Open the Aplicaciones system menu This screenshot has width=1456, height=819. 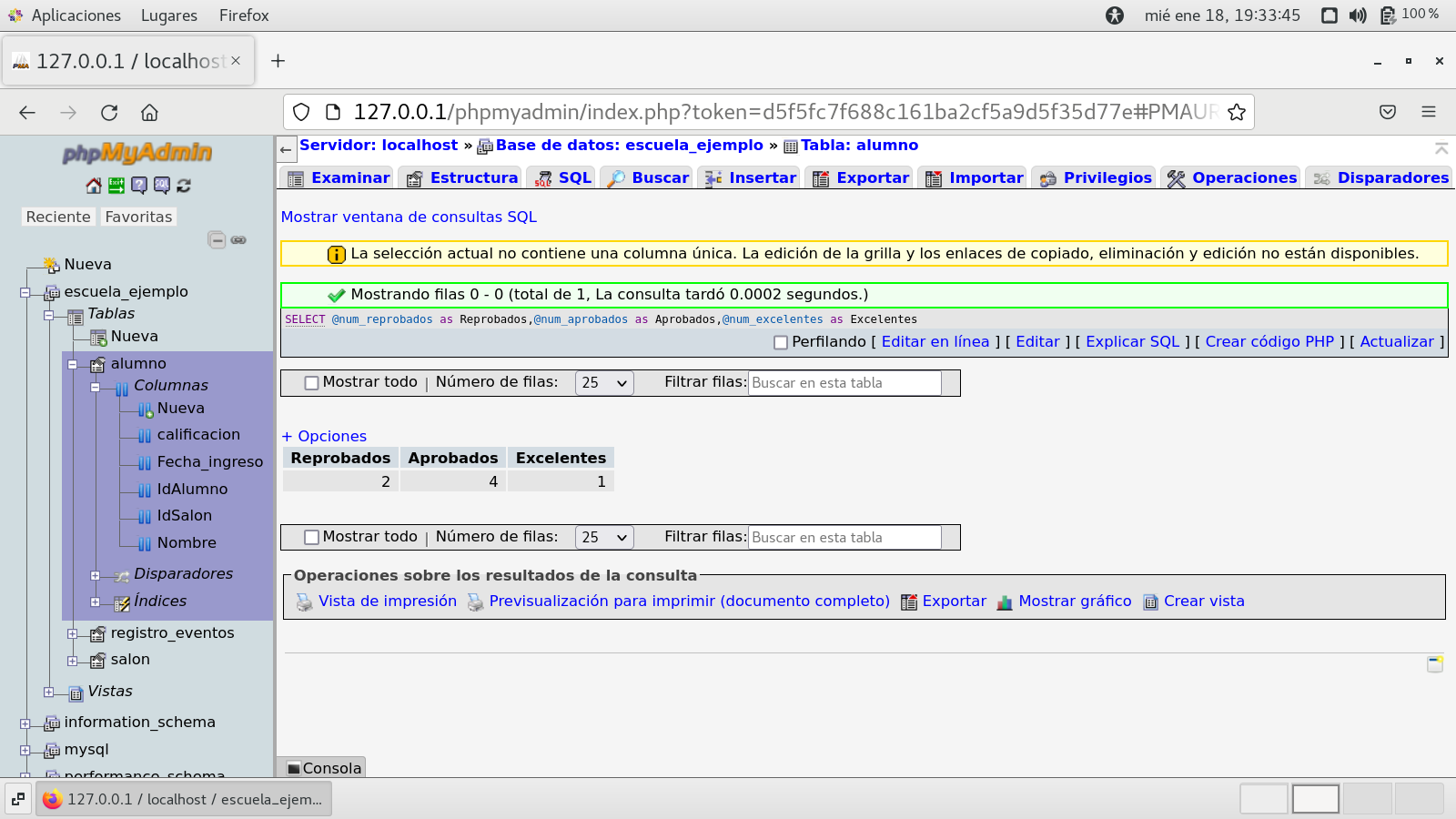tap(76, 15)
